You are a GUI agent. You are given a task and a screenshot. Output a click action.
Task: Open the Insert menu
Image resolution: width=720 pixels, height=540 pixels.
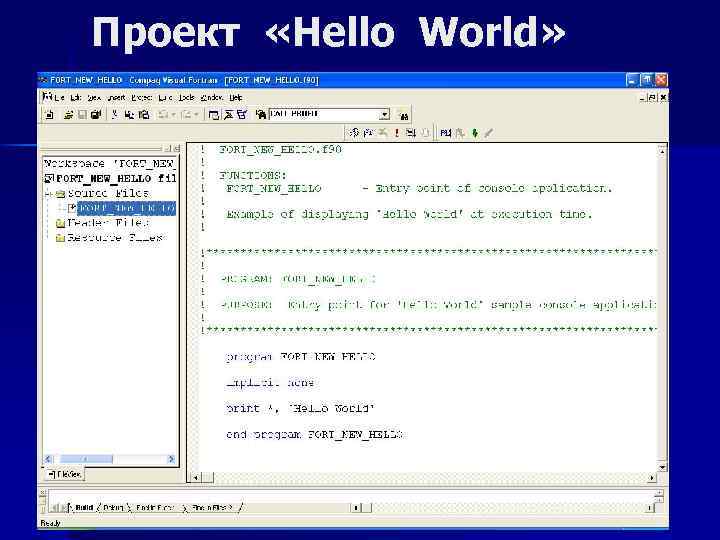(x=116, y=98)
